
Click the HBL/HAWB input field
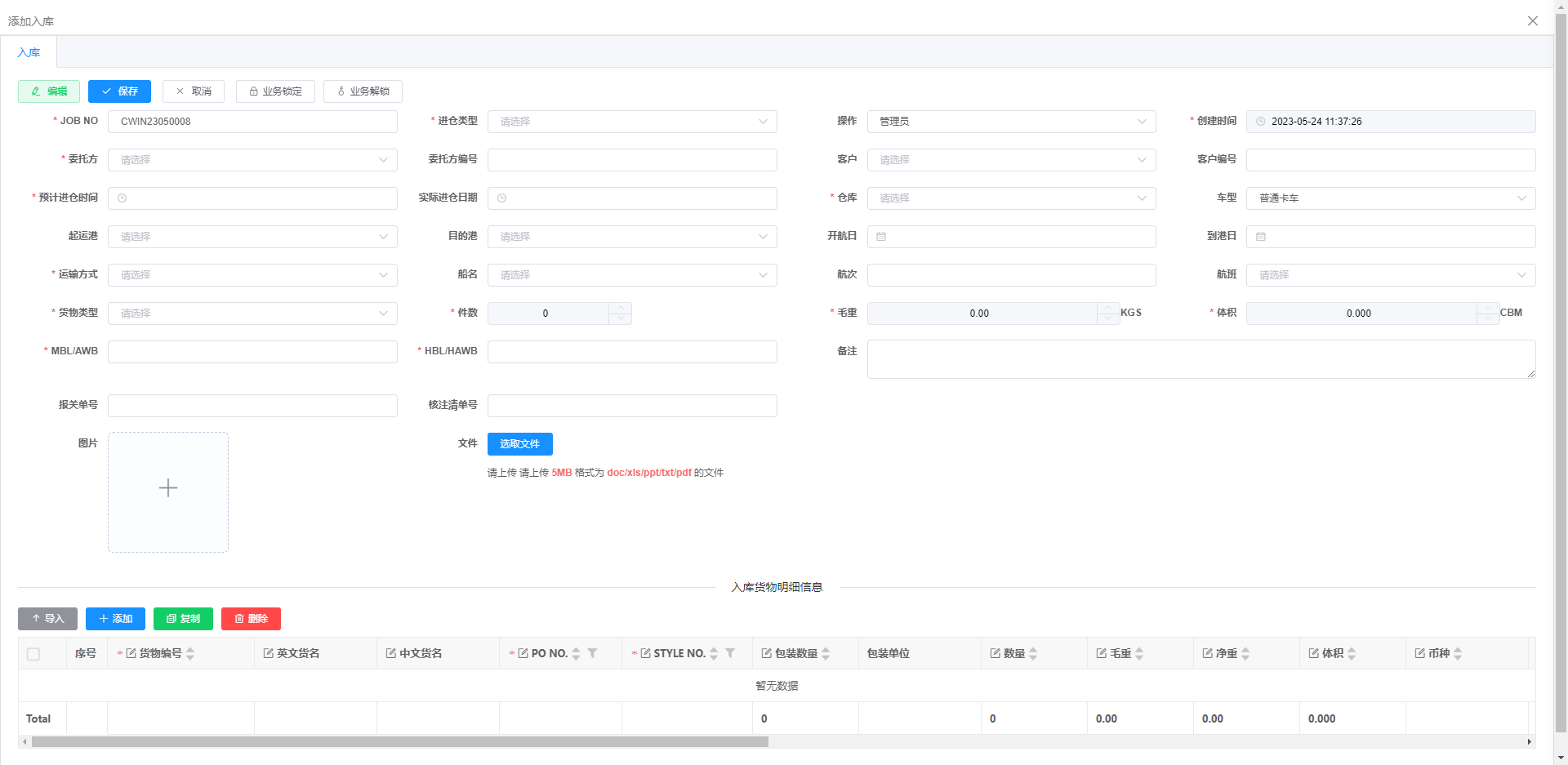click(632, 352)
